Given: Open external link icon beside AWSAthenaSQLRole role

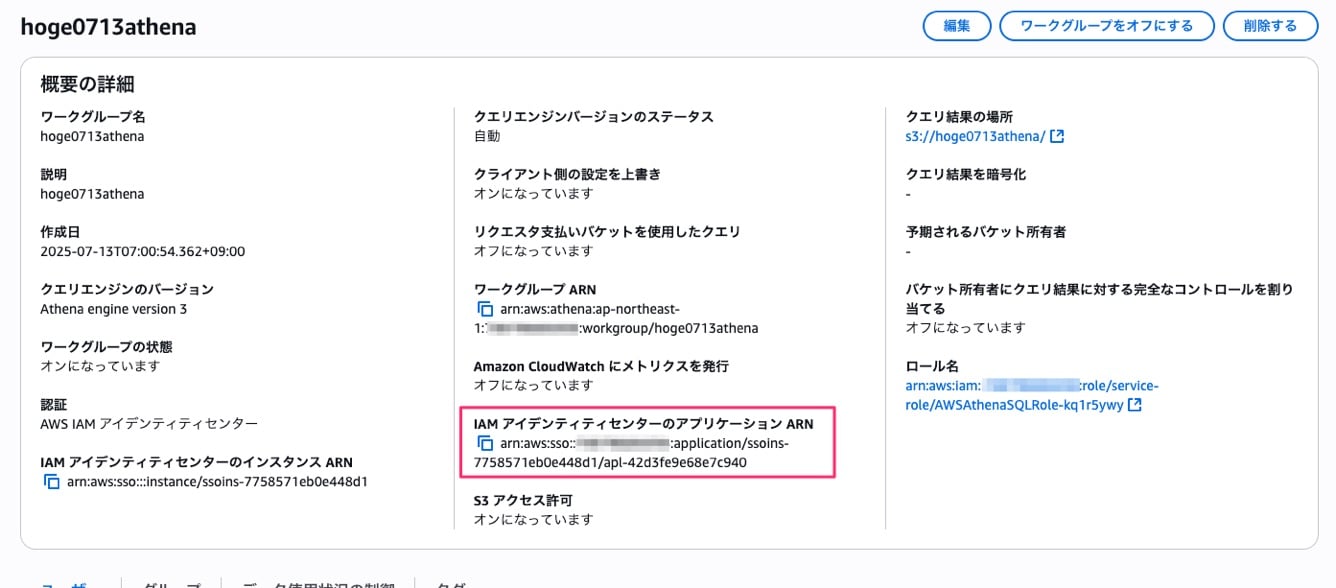Looking at the screenshot, I should pyautogui.click(x=1134, y=405).
